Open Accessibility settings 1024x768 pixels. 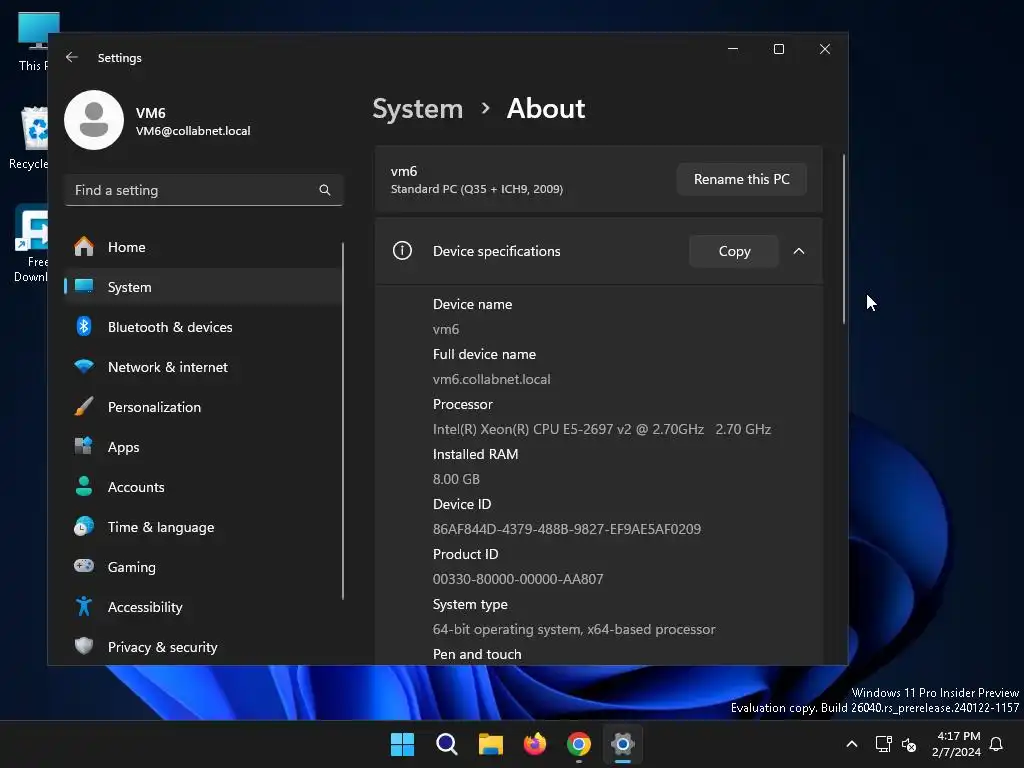(202, 607)
